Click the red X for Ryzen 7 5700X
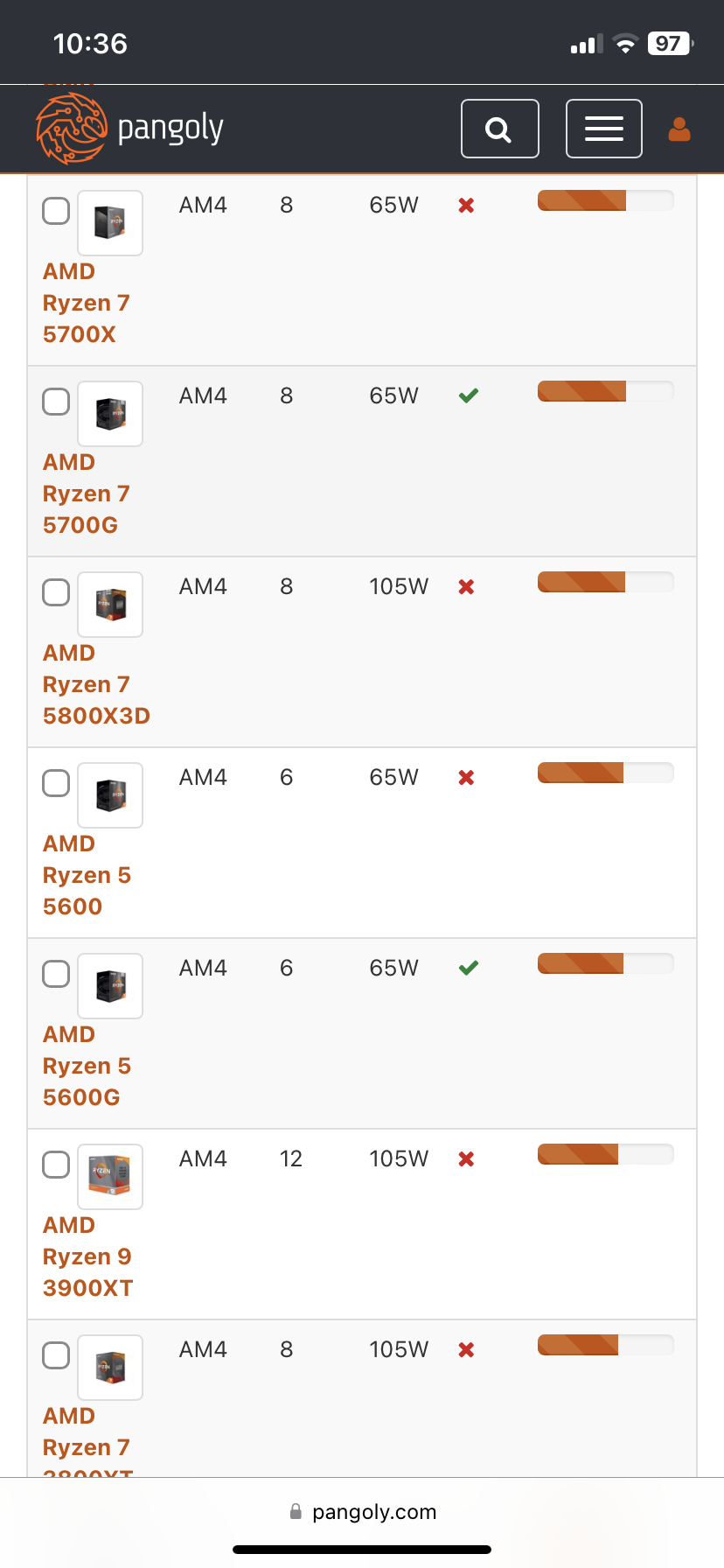Viewport: 724px width, 1568px height. [x=467, y=206]
